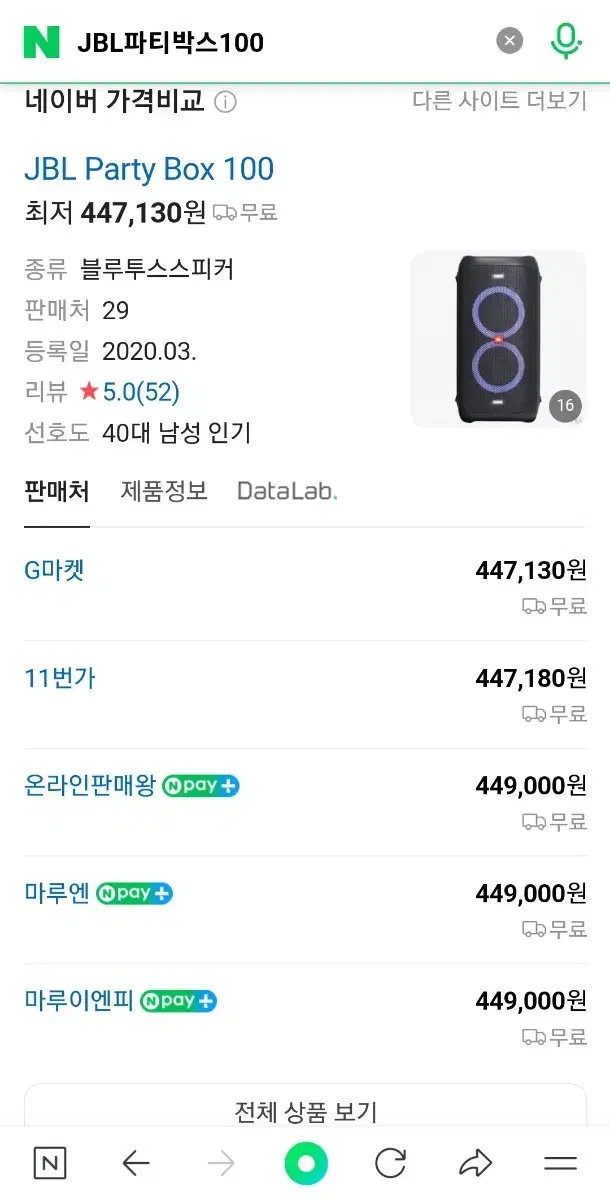
Task: Switch to the DataLab tab
Action: [x=287, y=491]
